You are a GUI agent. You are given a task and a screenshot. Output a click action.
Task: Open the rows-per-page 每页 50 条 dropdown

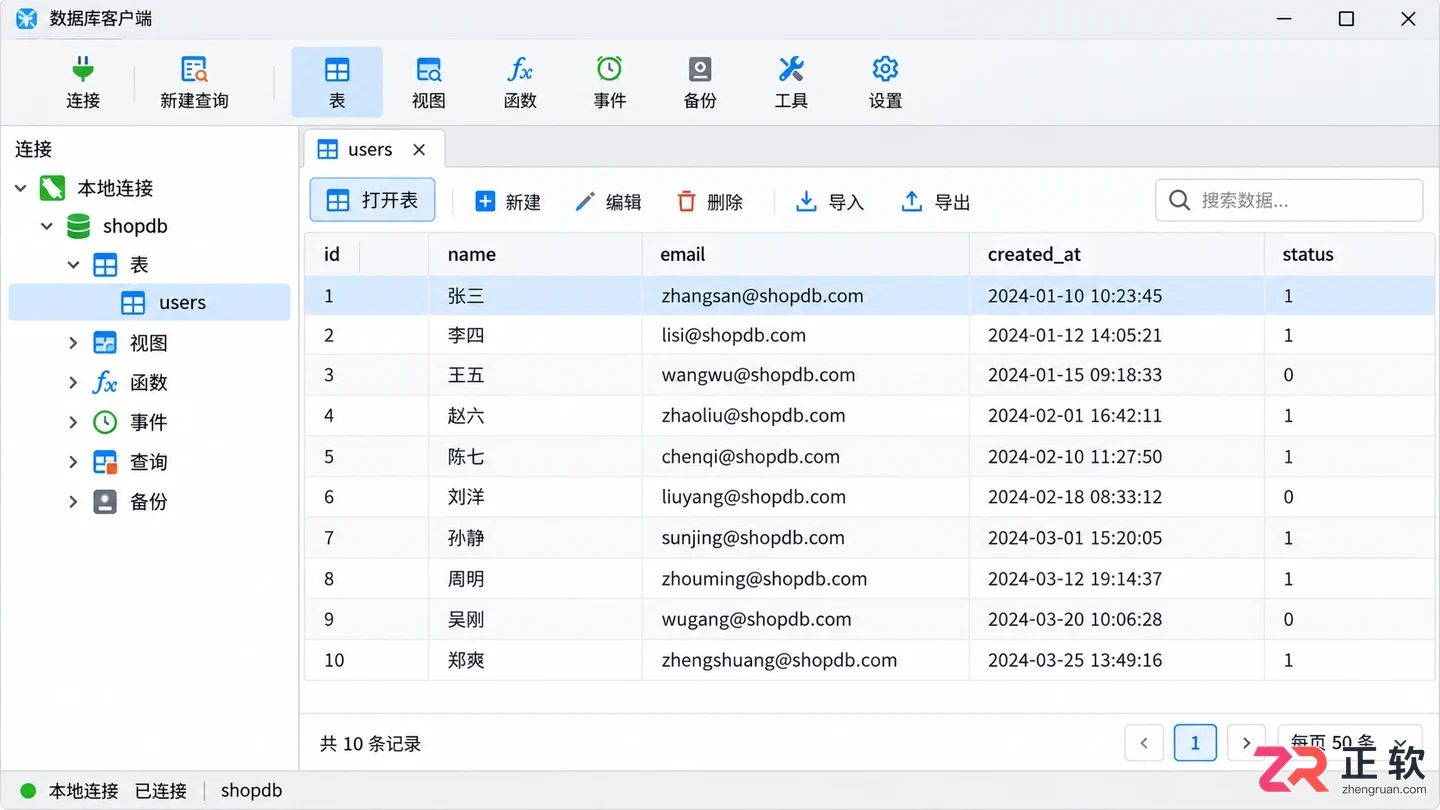1350,743
